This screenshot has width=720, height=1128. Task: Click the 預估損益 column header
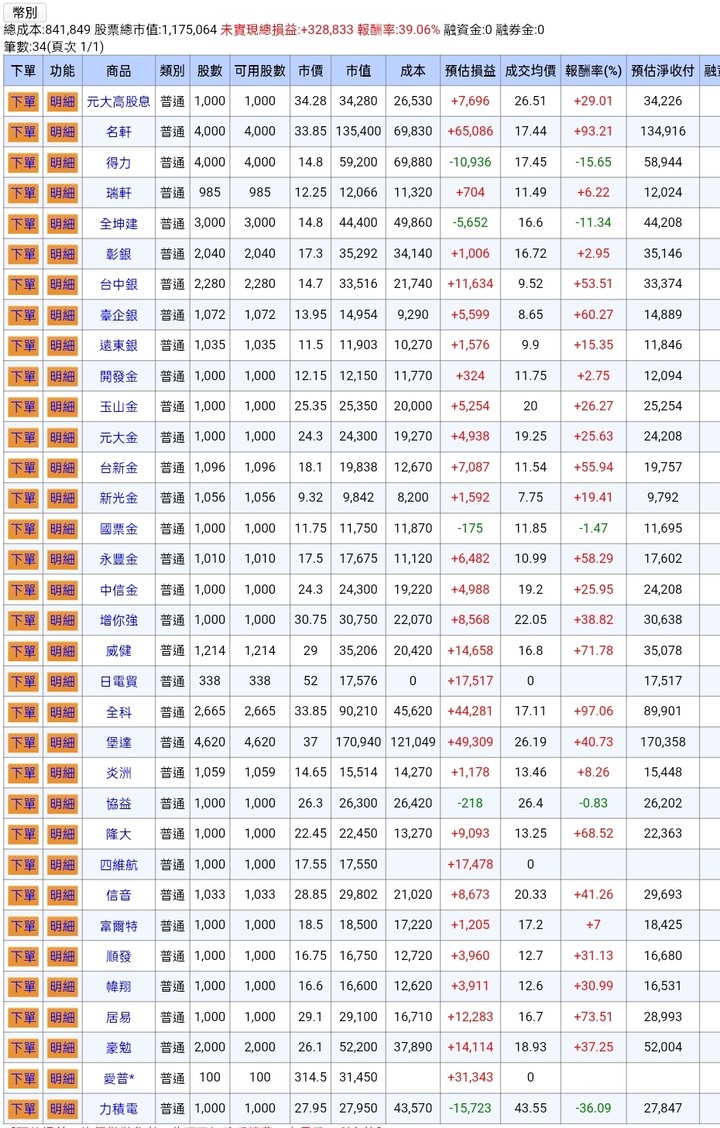pos(470,70)
